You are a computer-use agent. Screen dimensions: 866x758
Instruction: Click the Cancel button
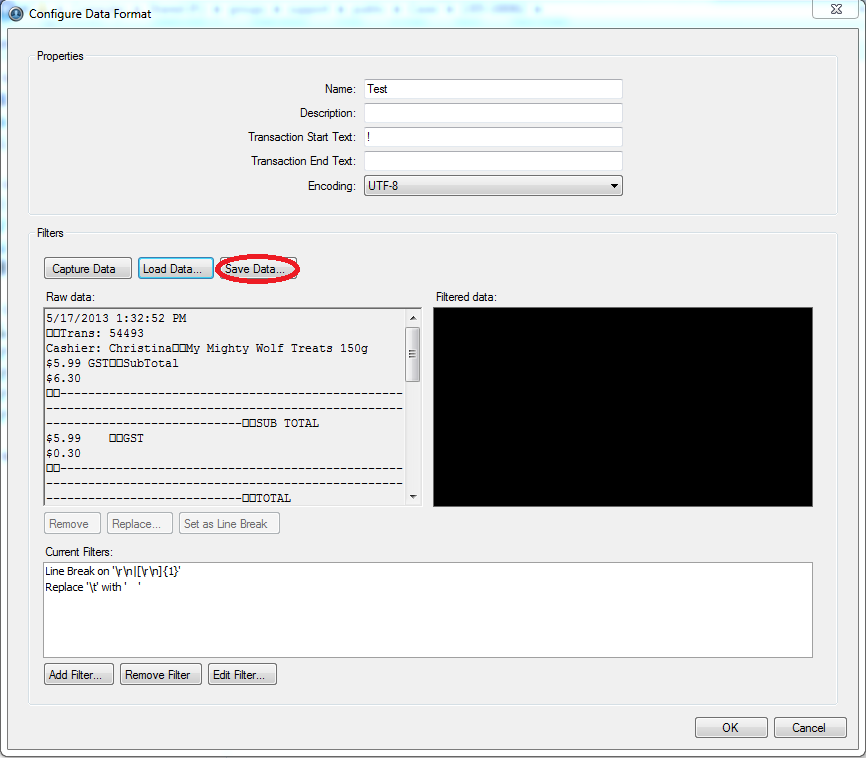tap(810, 728)
